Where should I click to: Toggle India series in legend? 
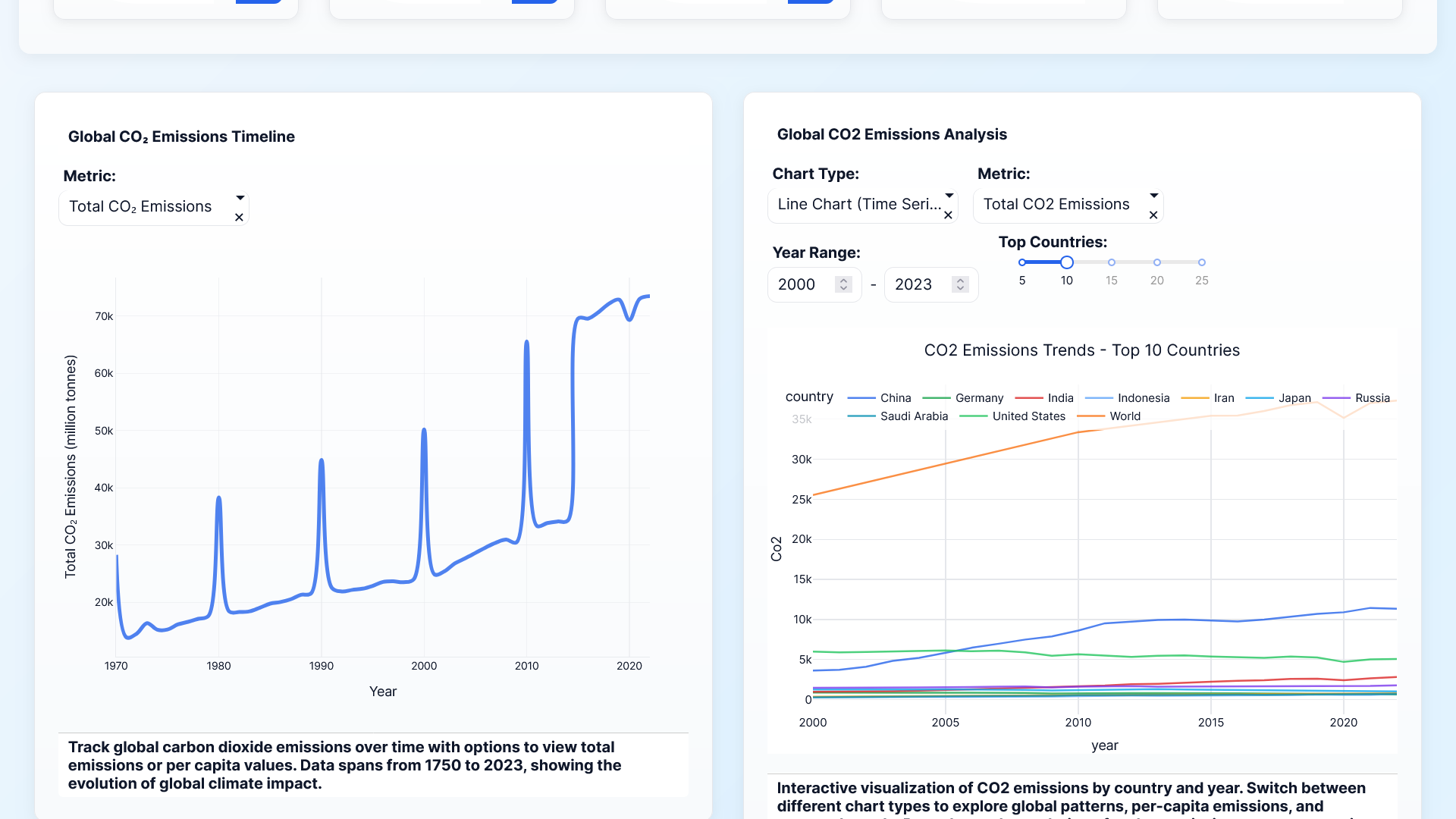(1059, 398)
